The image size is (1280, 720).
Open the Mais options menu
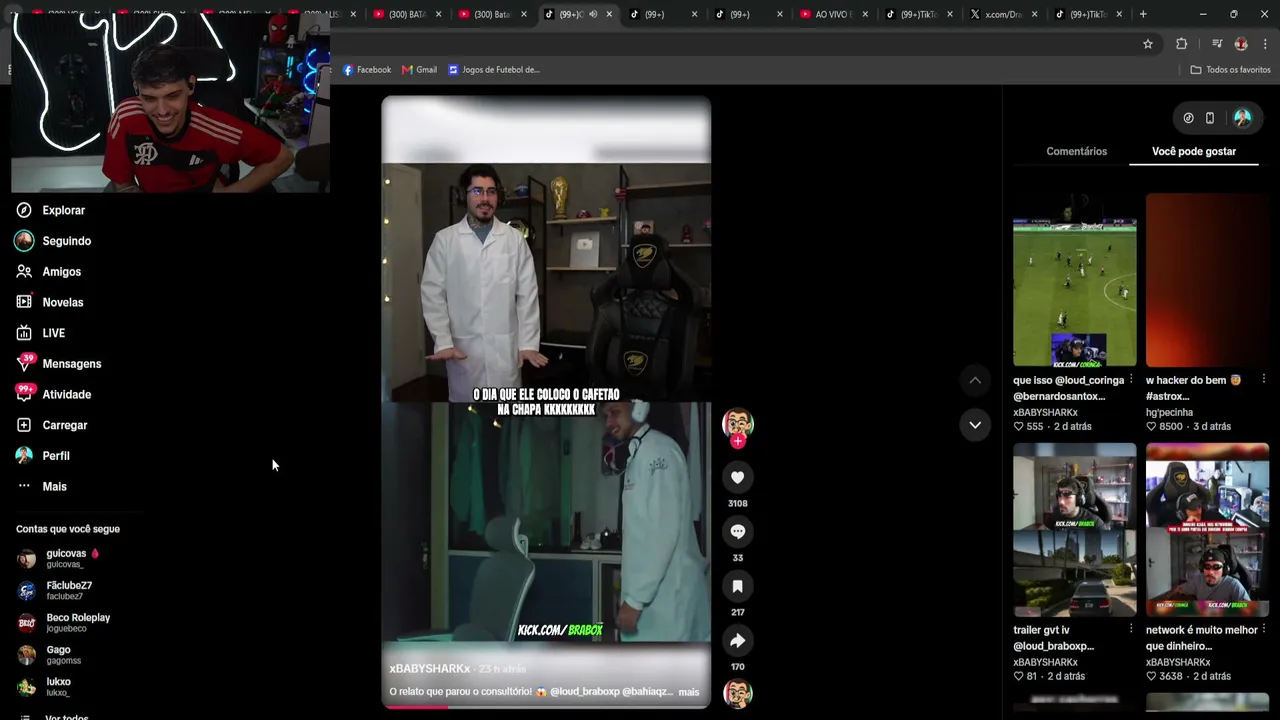pyautogui.click(x=42, y=487)
